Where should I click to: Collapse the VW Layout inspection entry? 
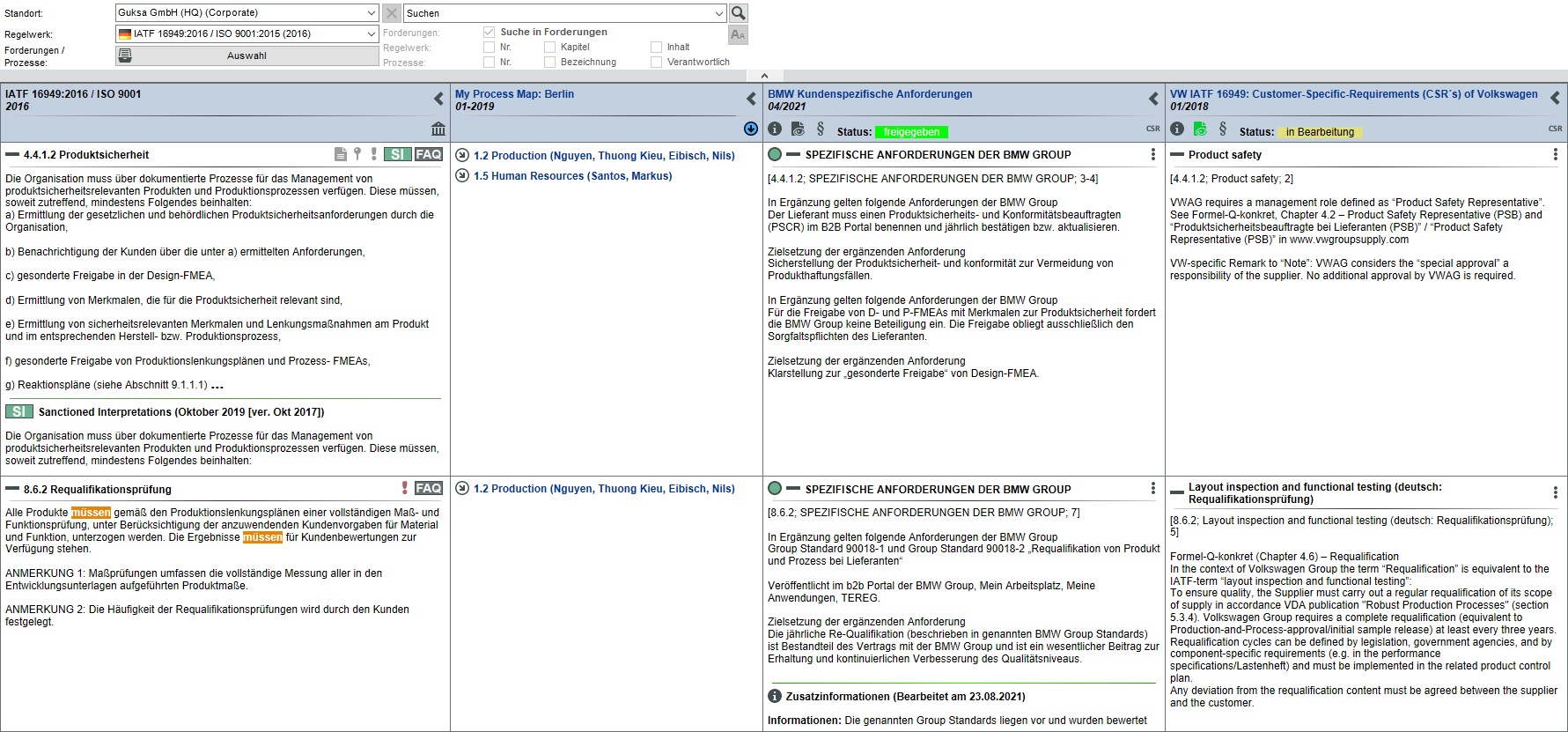pyautogui.click(x=1177, y=492)
